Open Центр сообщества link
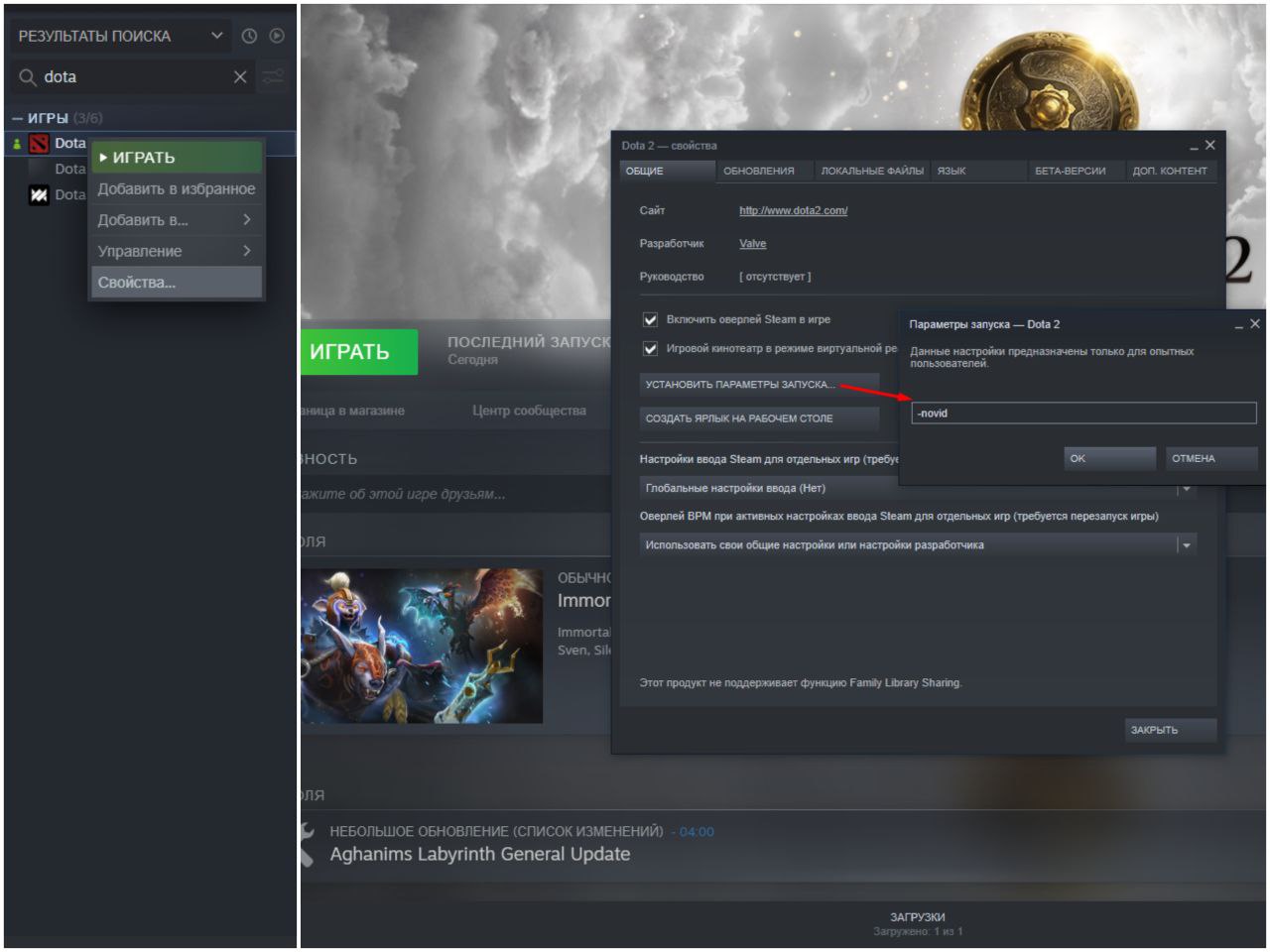The width and height of the screenshot is (1270, 952). point(529,411)
